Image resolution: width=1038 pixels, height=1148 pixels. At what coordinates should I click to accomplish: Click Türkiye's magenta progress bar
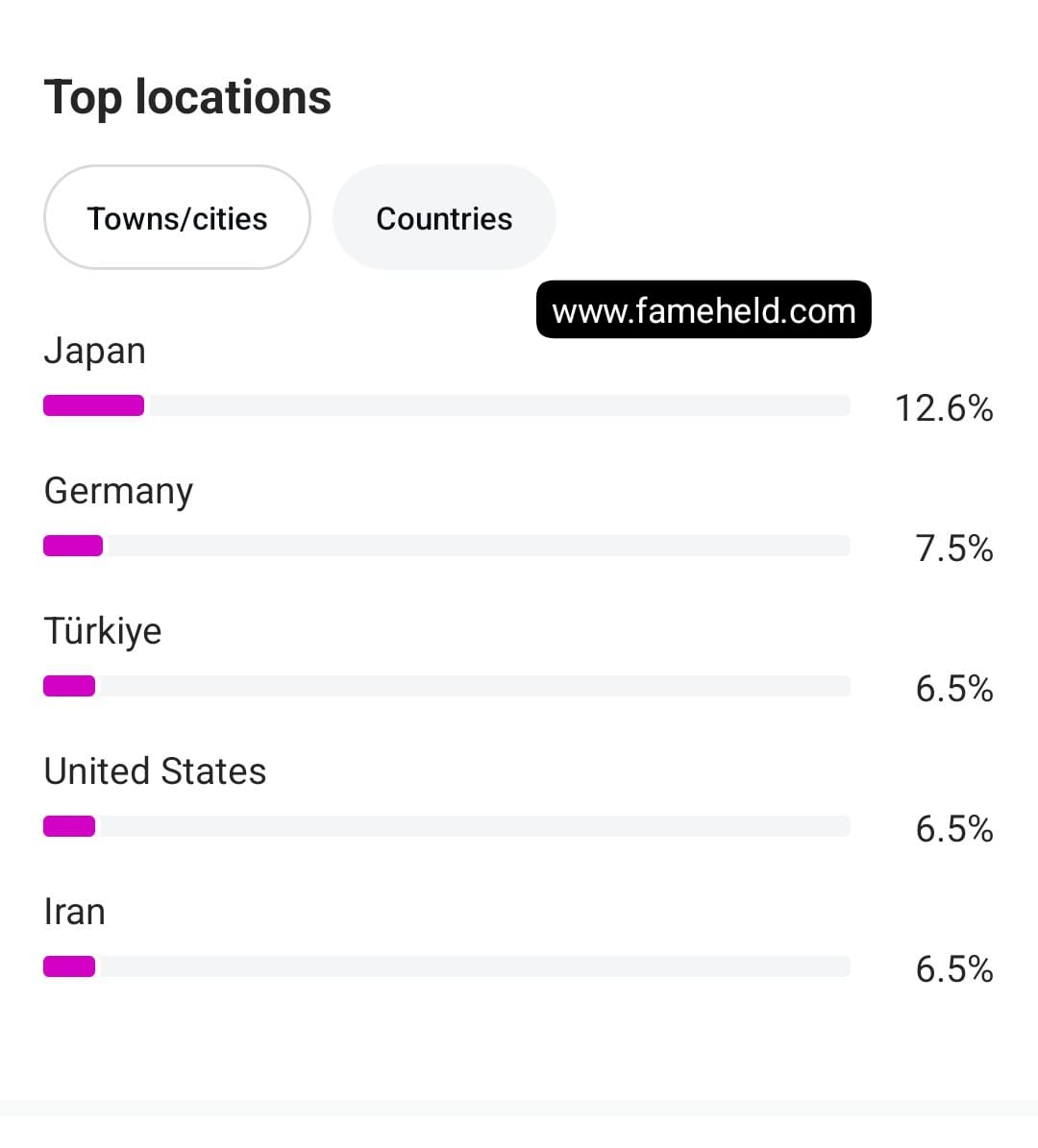pos(69,686)
